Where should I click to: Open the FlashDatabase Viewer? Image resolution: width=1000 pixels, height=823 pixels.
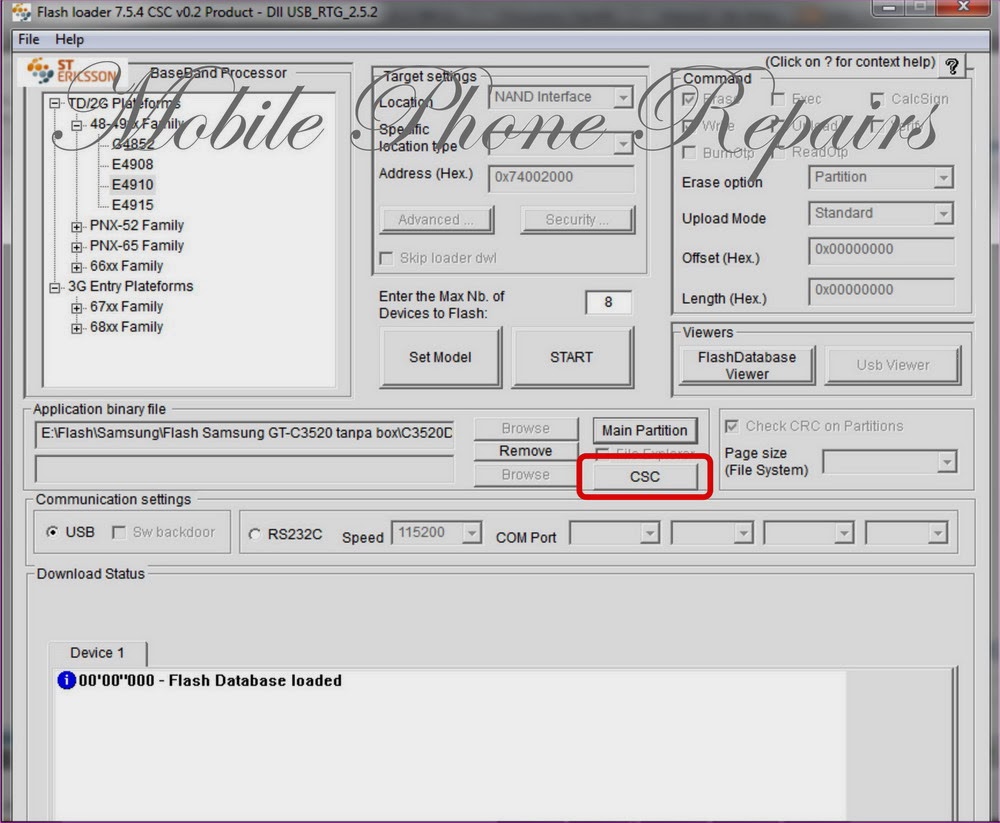tap(747, 366)
